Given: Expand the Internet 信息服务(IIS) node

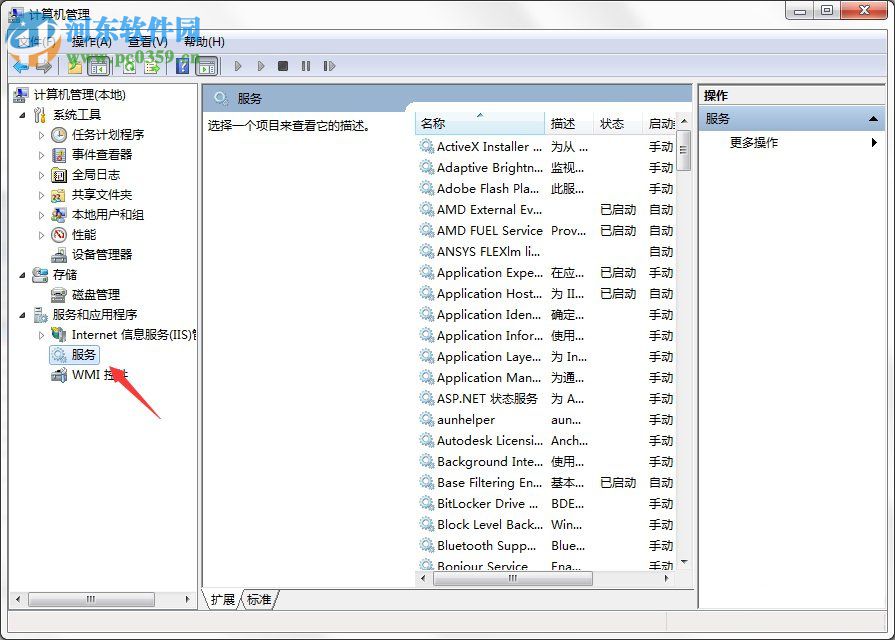Looking at the screenshot, I should [40, 334].
